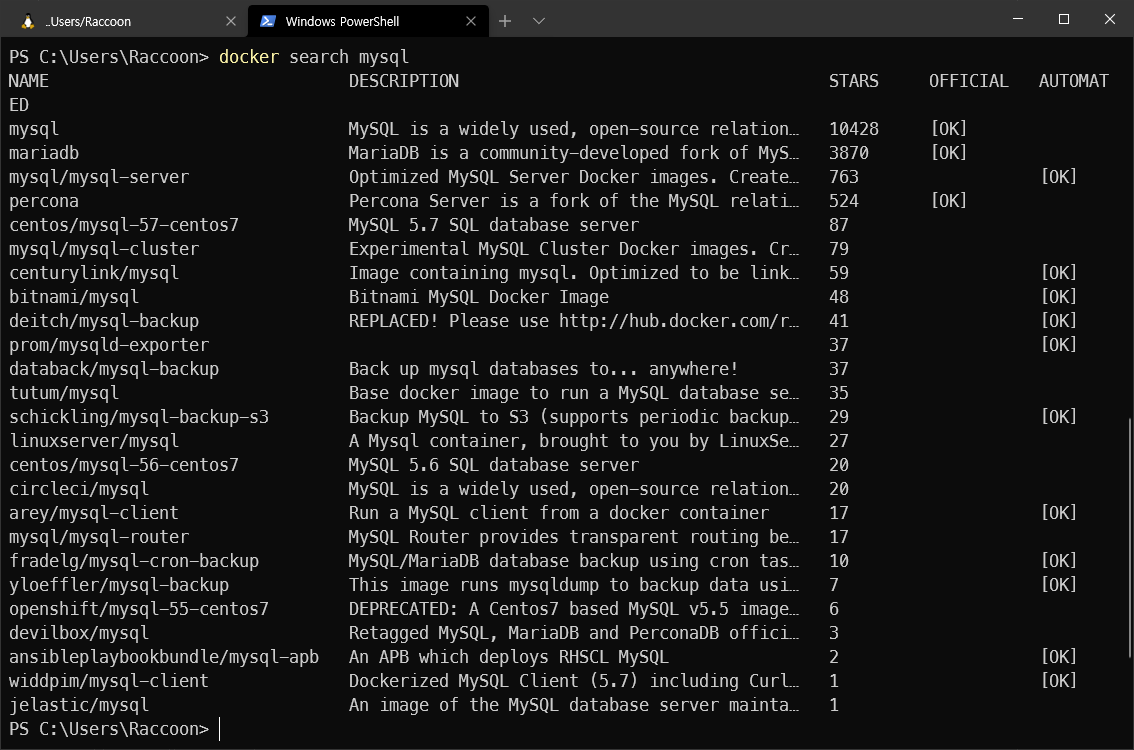Screen dimensions: 1134x750
Task: Click the maximize icon in the title bar
Action: click(x=1063, y=19)
